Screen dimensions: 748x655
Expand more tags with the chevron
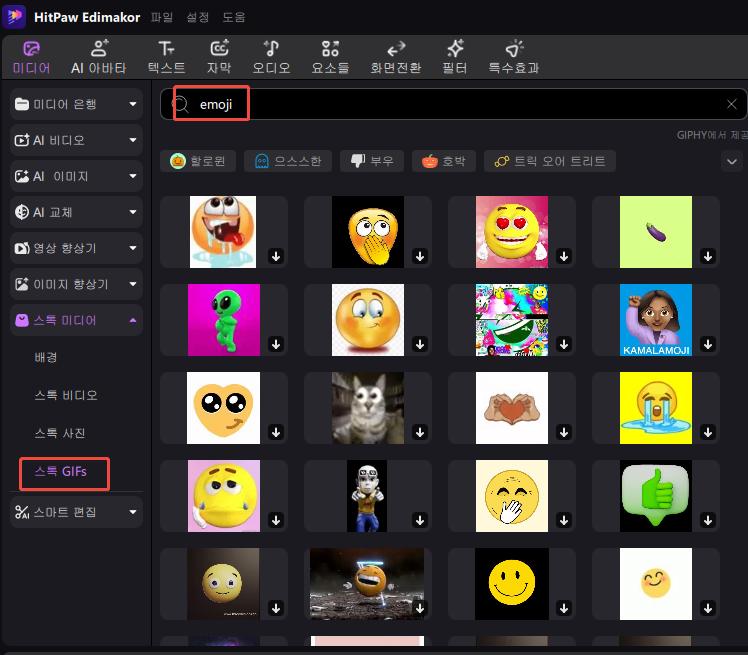pyautogui.click(x=732, y=161)
